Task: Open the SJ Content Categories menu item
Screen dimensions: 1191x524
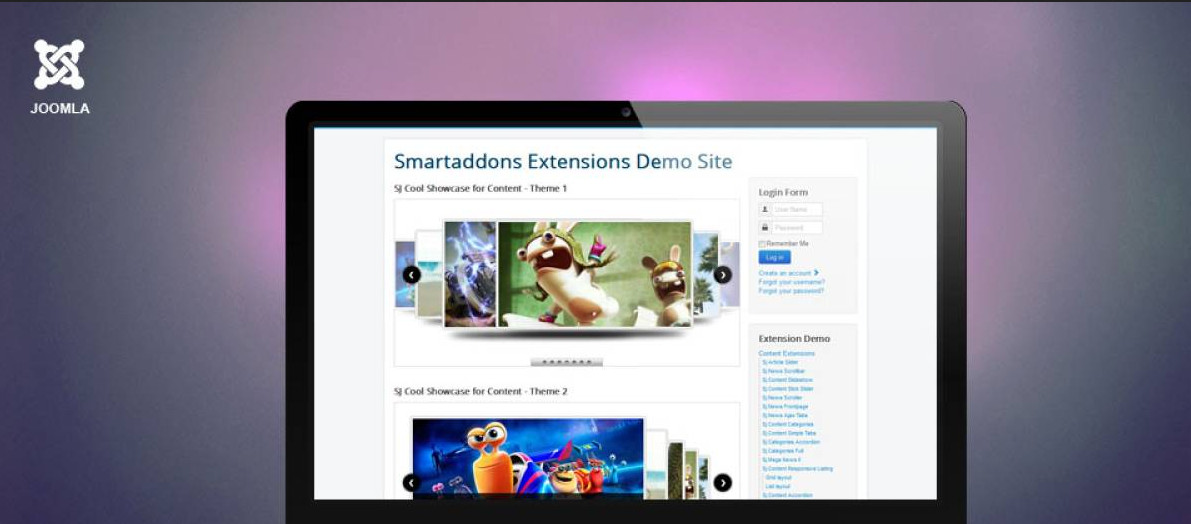Action: pyautogui.click(x=788, y=425)
